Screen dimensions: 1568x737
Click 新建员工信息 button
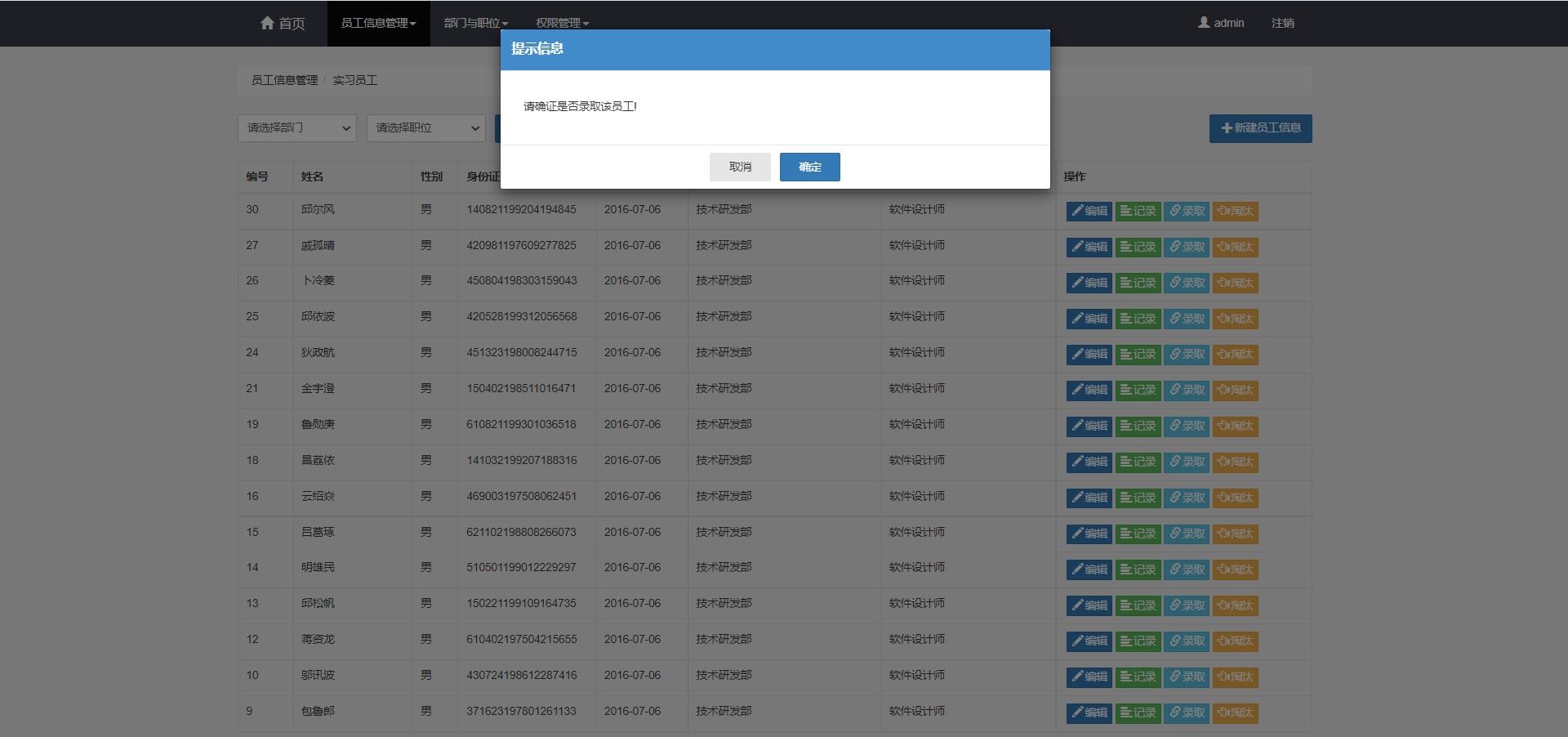(x=1260, y=128)
